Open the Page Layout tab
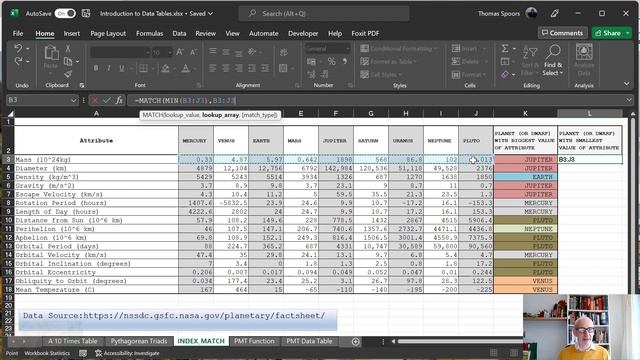Image resolution: width=640 pixels, height=360 pixels. [x=108, y=33]
